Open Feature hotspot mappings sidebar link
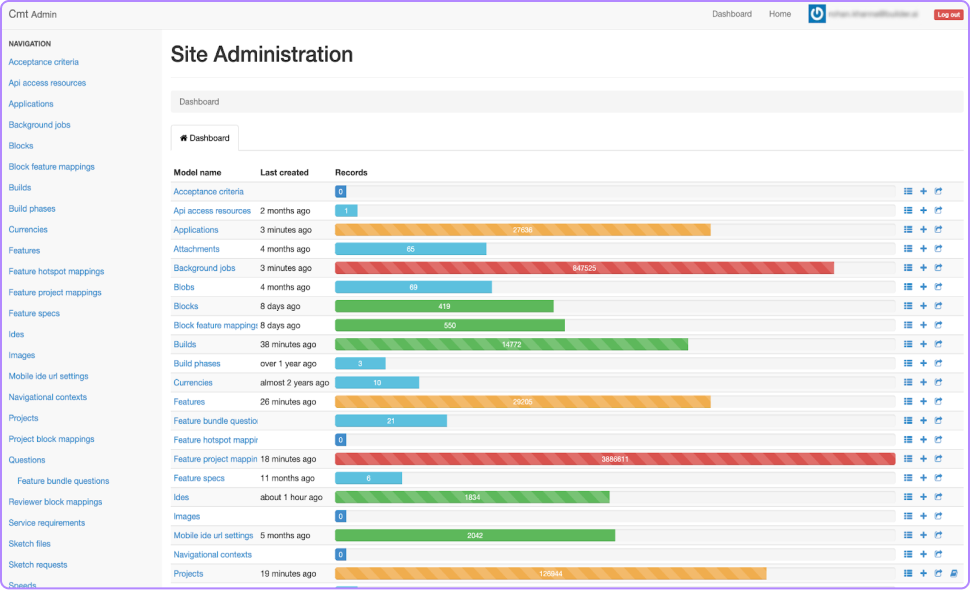The height and width of the screenshot is (590, 970). pyautogui.click(x=56, y=271)
